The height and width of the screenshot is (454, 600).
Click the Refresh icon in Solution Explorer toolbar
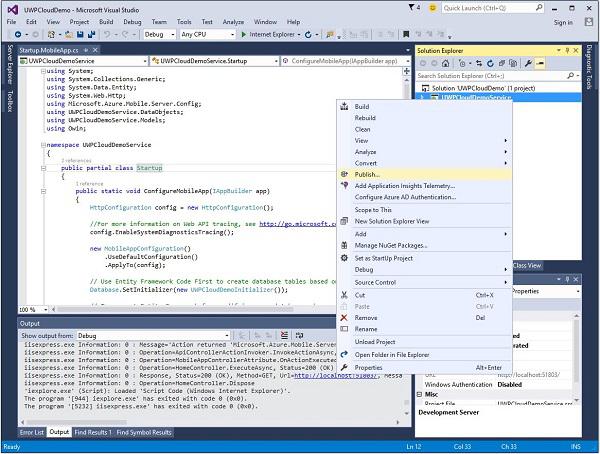[x=492, y=62]
